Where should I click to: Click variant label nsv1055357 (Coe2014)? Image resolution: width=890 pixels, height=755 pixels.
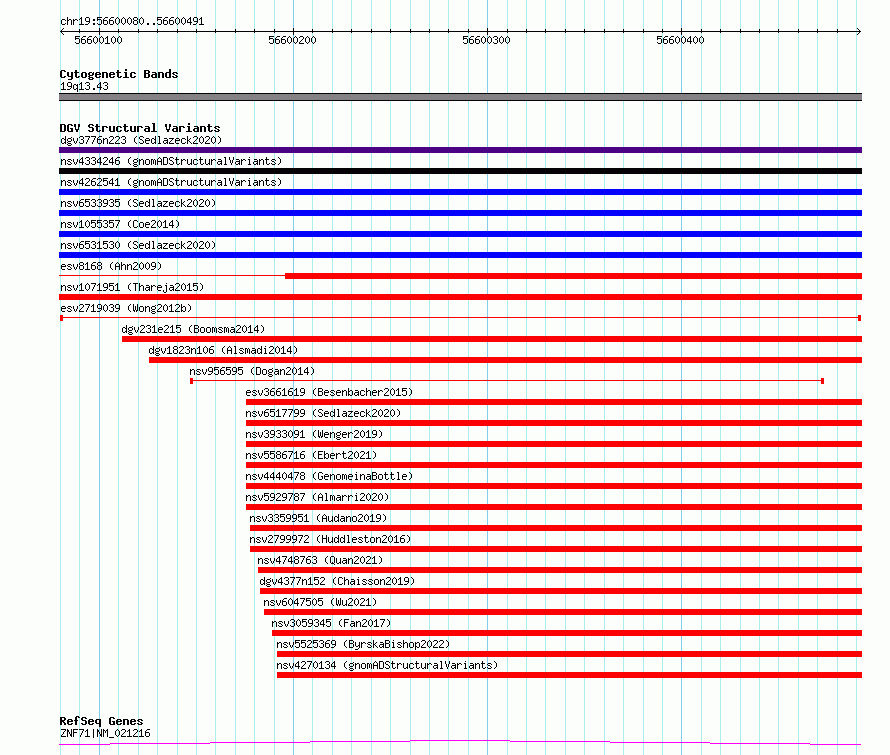click(x=120, y=224)
